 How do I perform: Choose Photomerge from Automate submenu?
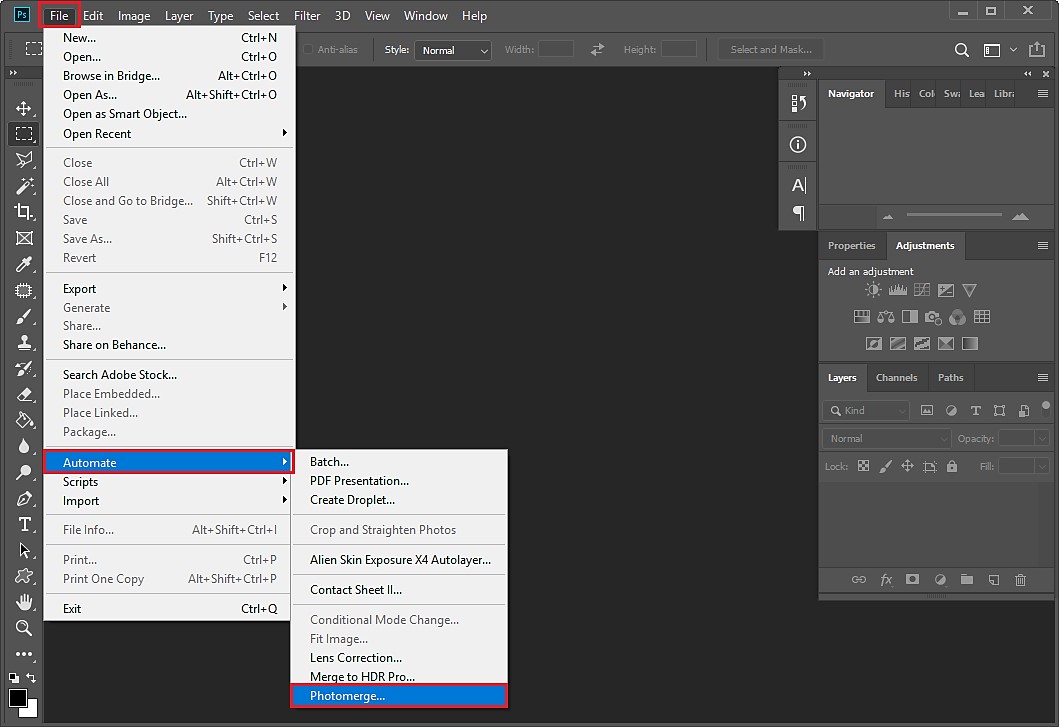click(398, 696)
